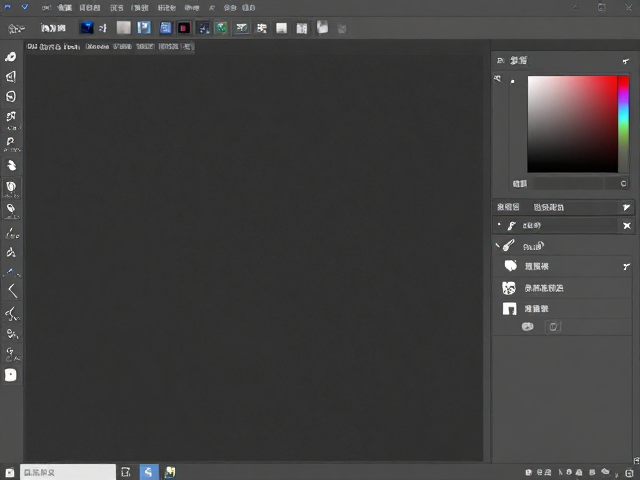Switch to the first tab of the lower right panel
The image size is (640, 480).
pyautogui.click(x=508, y=207)
